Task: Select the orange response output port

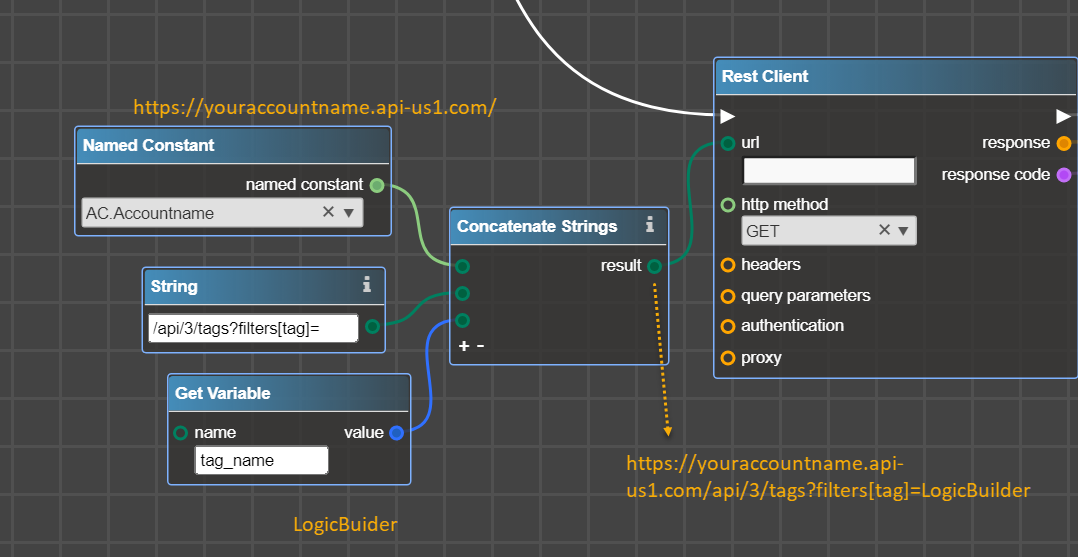Action: pos(1064,143)
